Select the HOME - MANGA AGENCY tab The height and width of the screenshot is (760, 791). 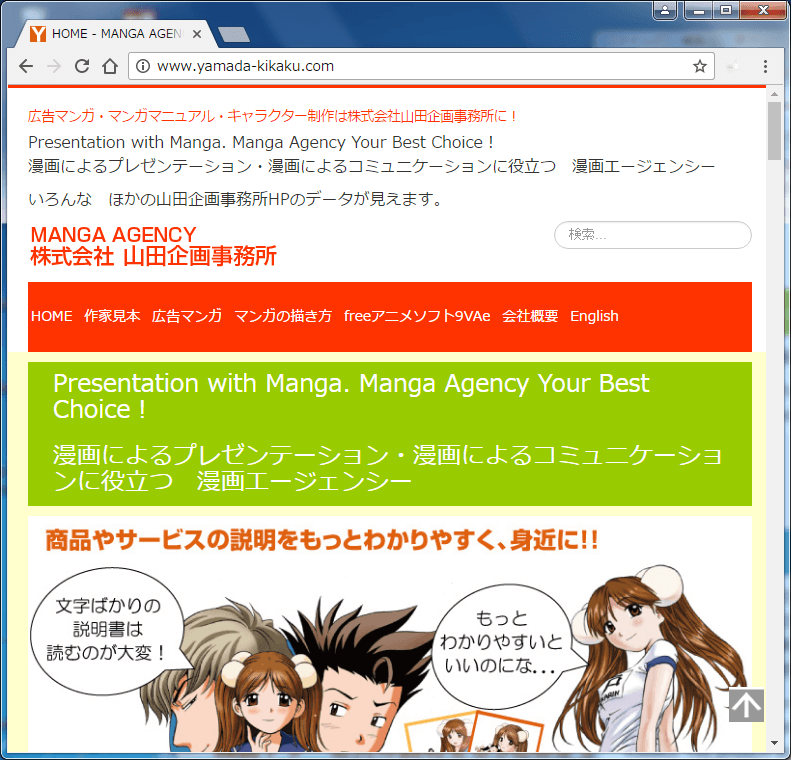point(116,34)
